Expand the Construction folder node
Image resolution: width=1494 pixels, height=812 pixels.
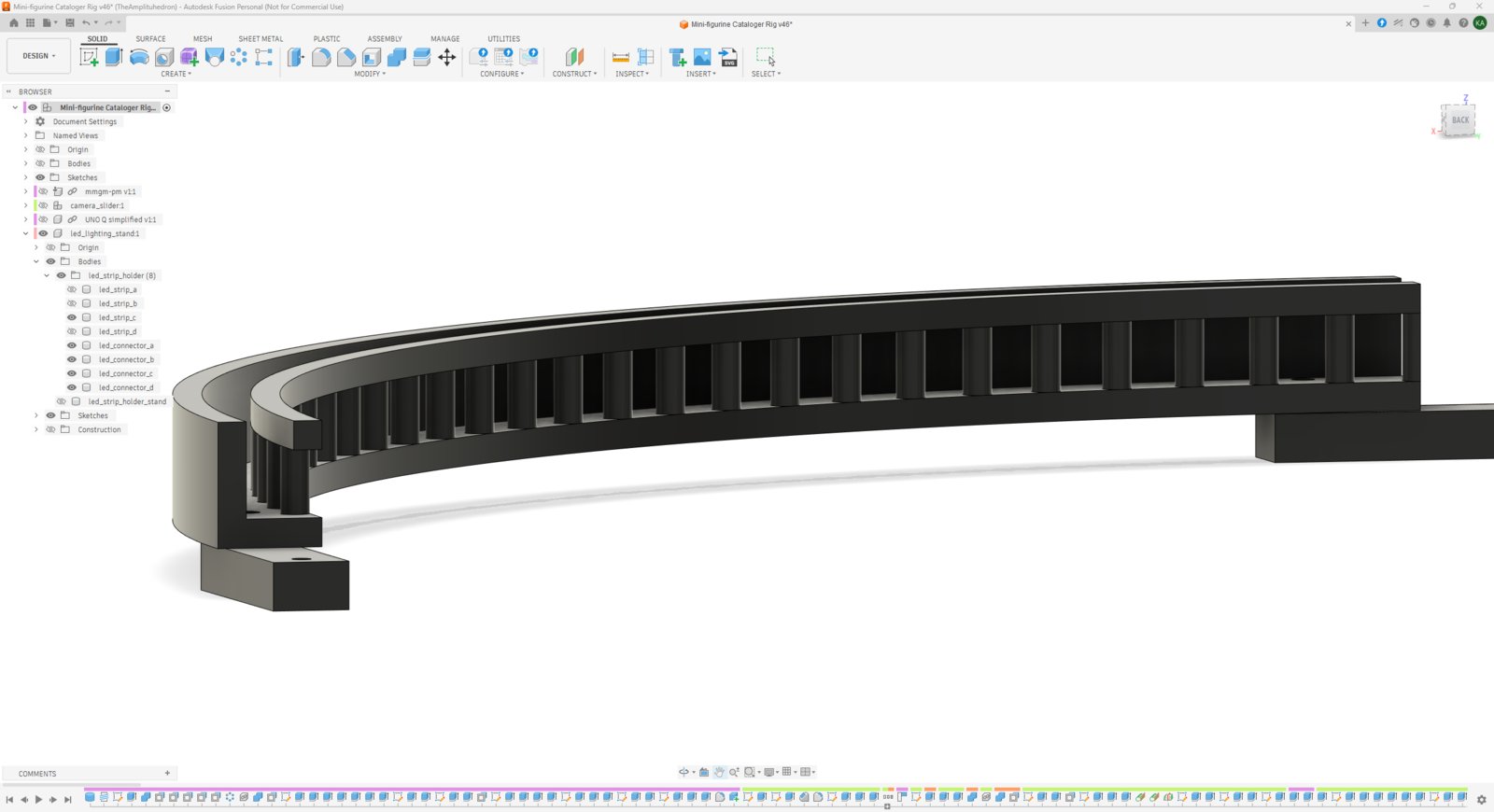(x=36, y=429)
